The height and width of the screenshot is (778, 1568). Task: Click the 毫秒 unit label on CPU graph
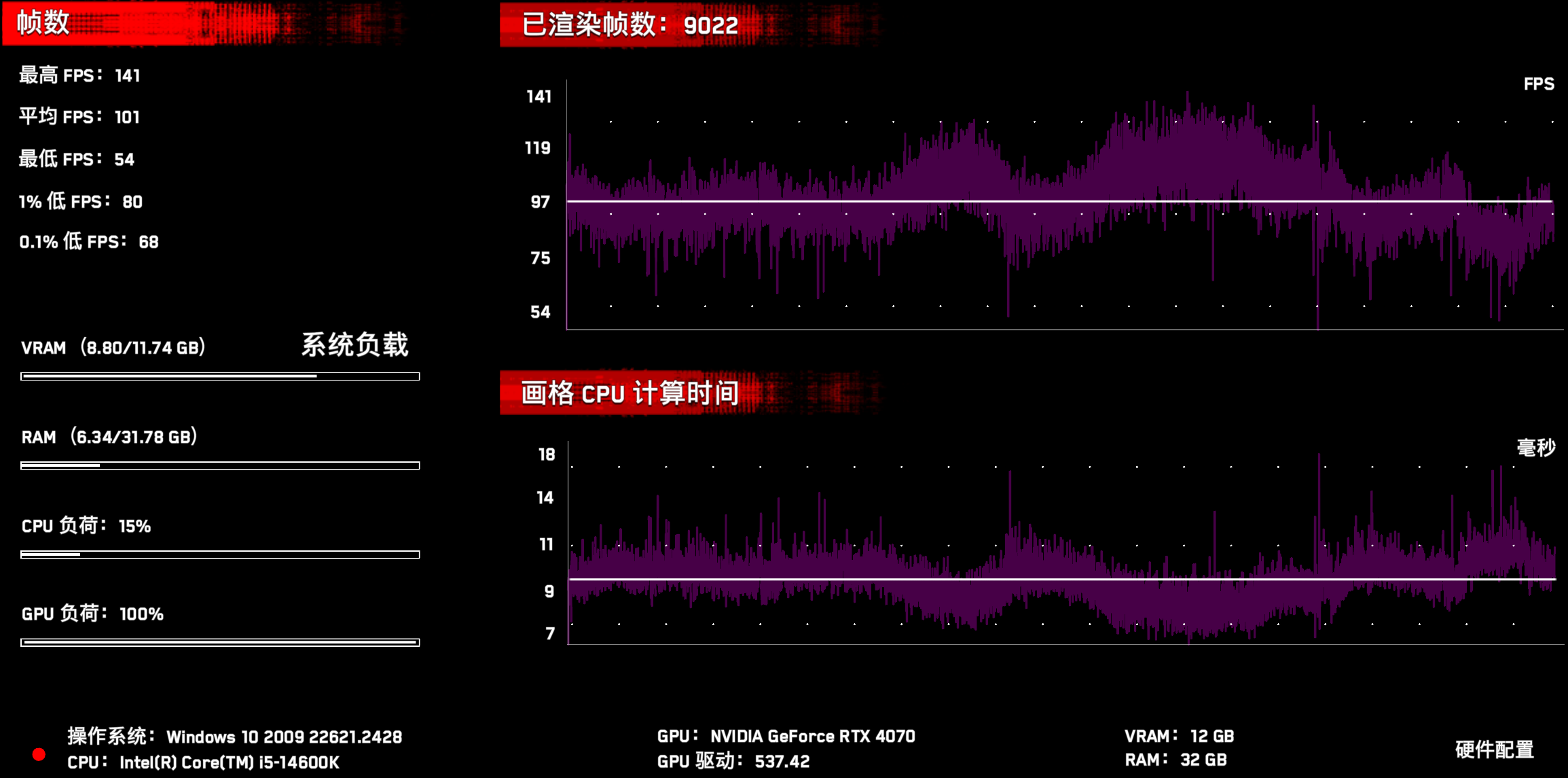[x=1535, y=448]
